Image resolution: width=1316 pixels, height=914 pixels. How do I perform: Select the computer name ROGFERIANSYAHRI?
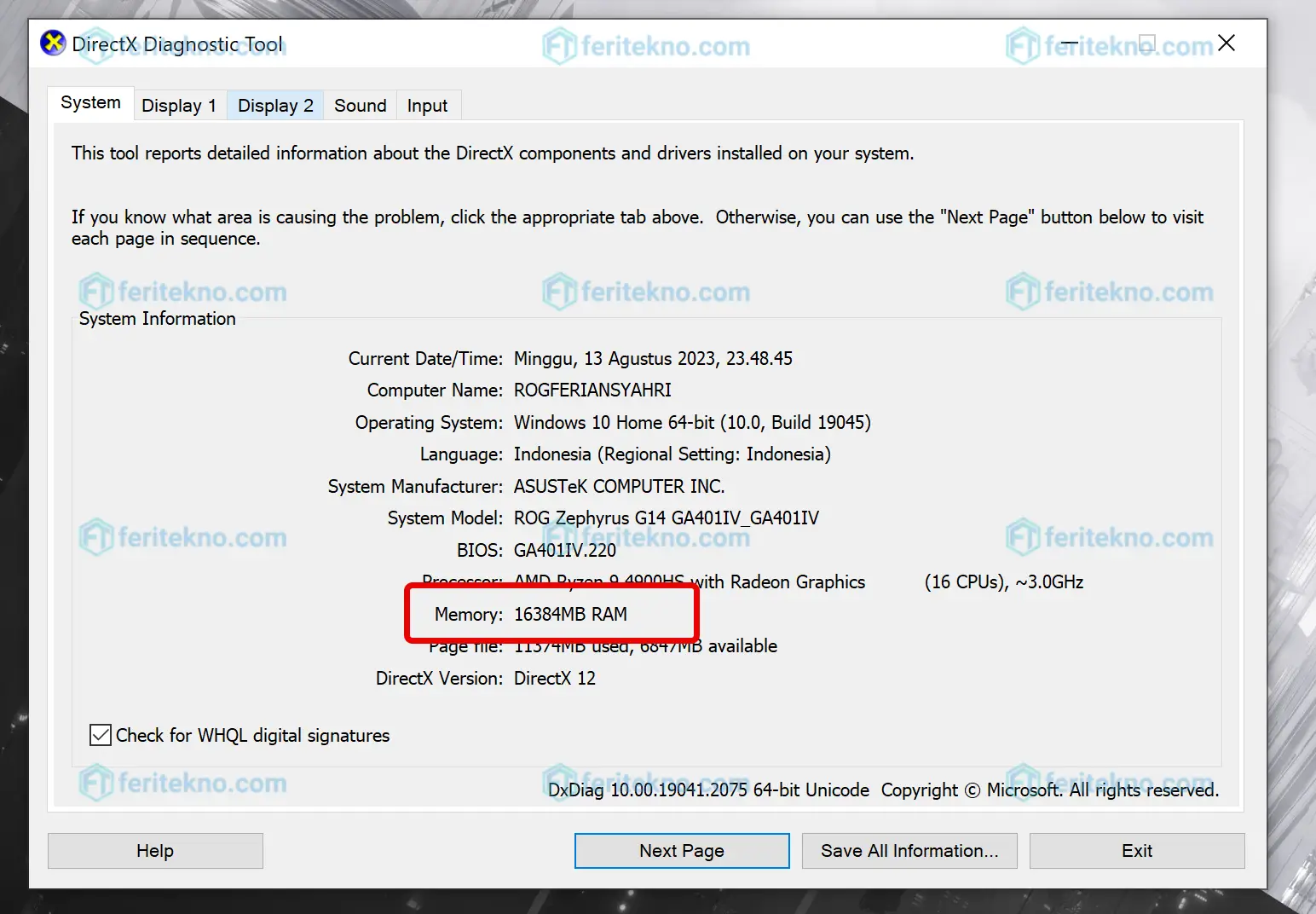coord(592,390)
